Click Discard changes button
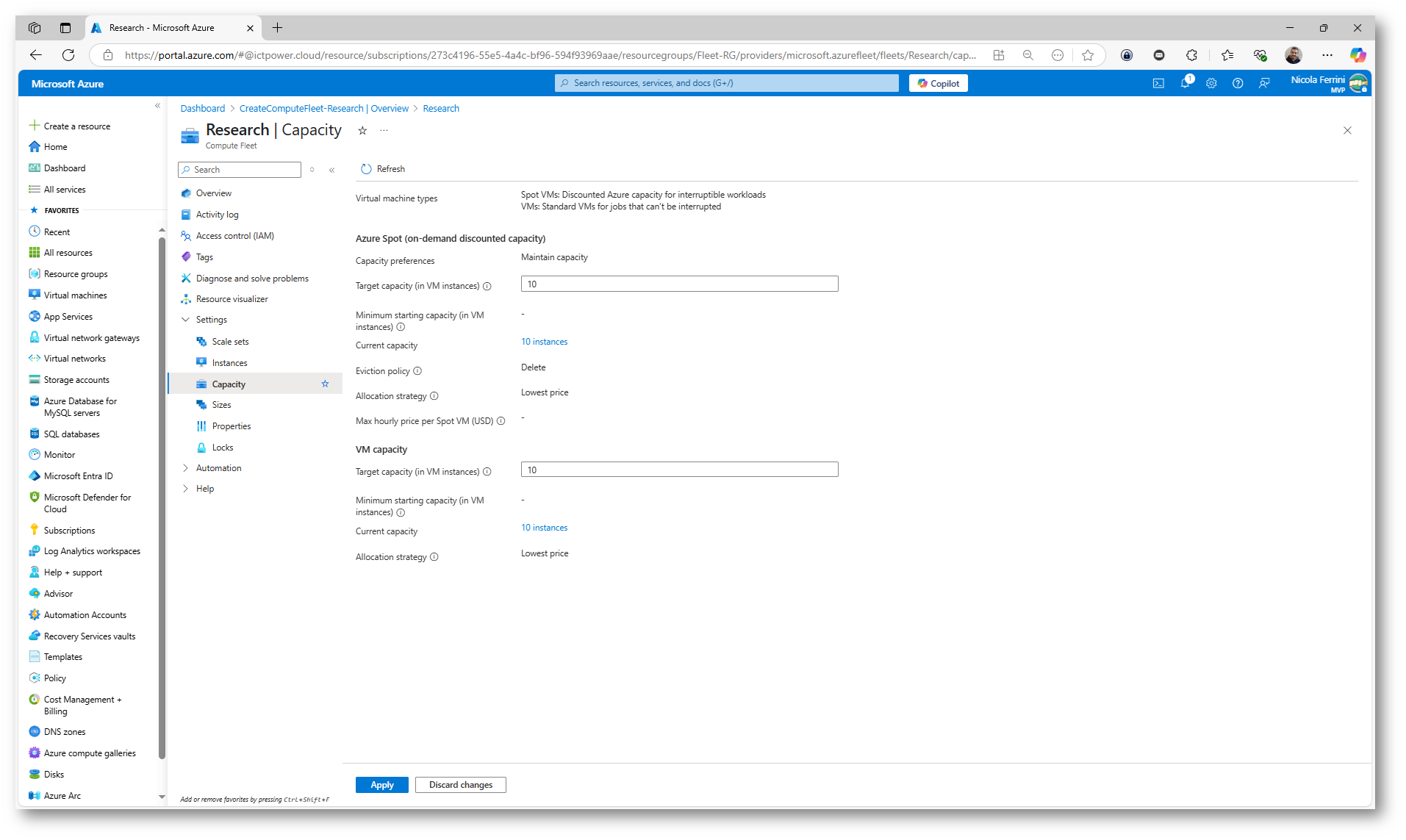1406x840 pixels. point(461,785)
